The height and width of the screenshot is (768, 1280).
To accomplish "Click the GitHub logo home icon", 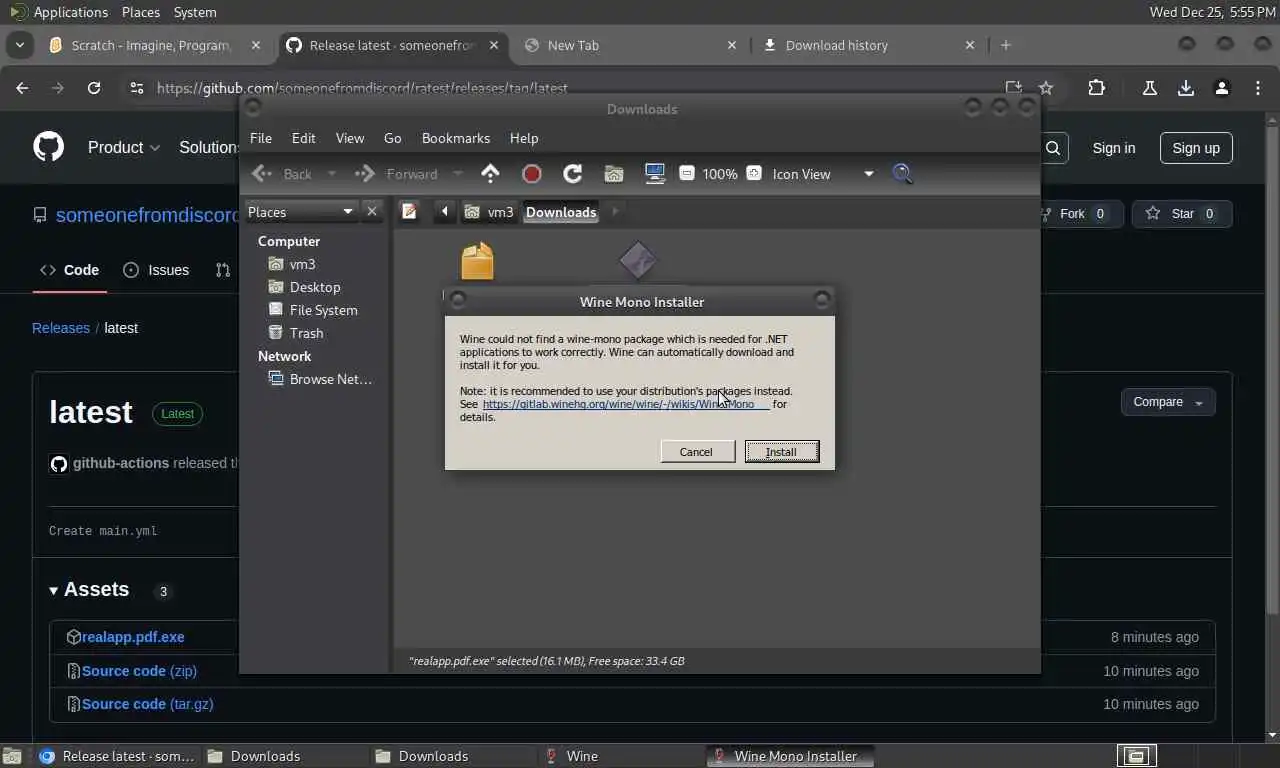I will pyautogui.click(x=48, y=147).
